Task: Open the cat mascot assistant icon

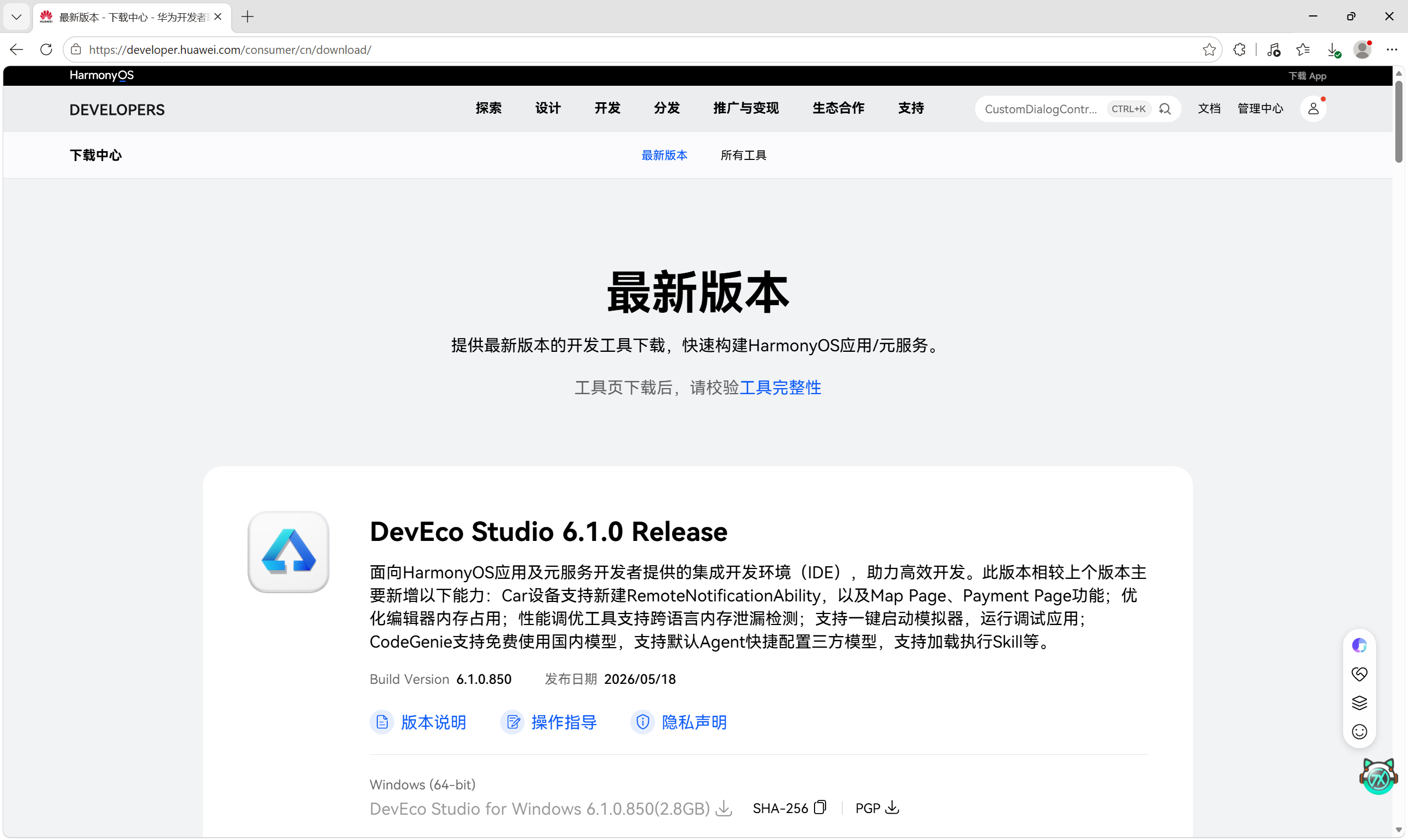Action: (1378, 776)
